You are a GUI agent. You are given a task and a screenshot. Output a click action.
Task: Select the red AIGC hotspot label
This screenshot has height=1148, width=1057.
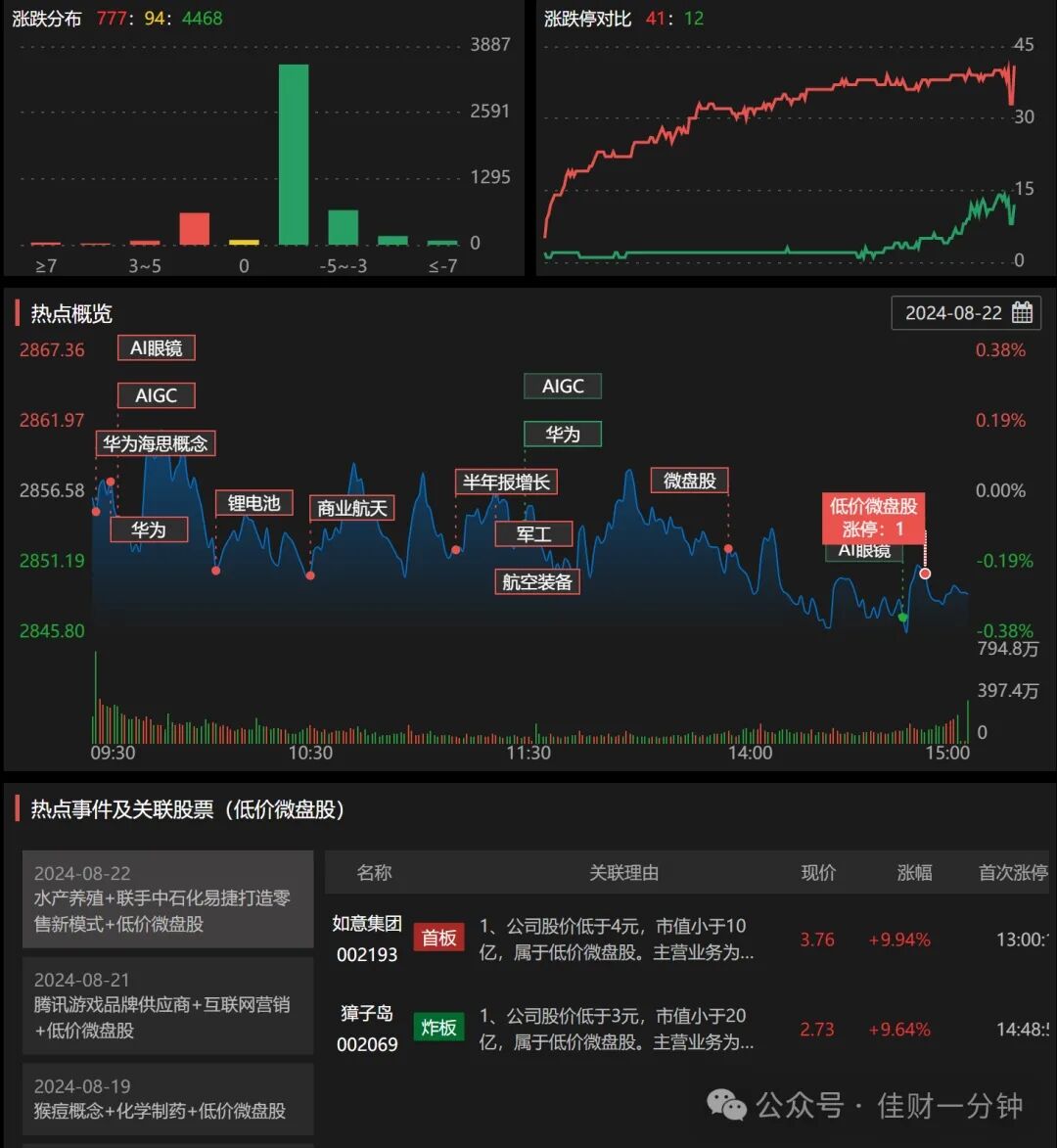[x=156, y=395]
